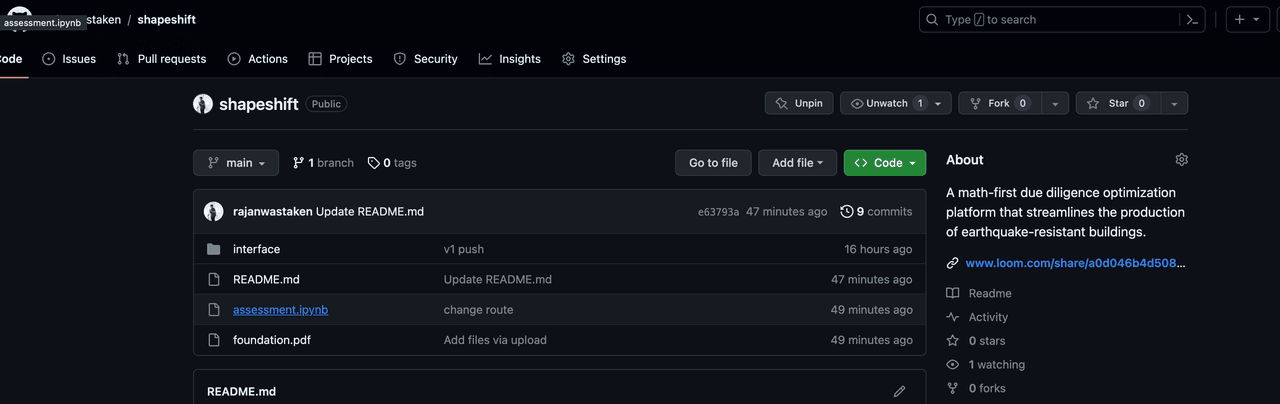
Task: Toggle Unwatch for this repository
Action: [889, 103]
